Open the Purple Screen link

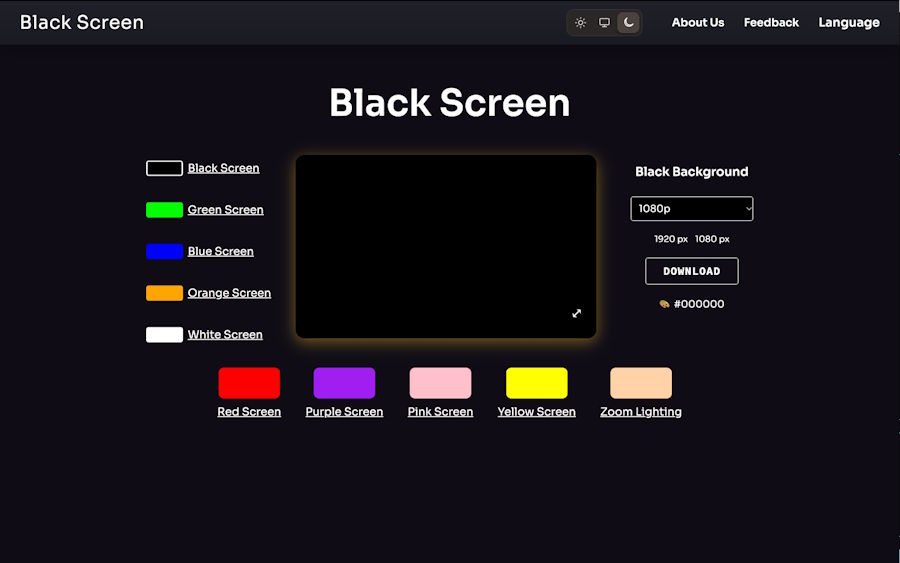tap(344, 412)
